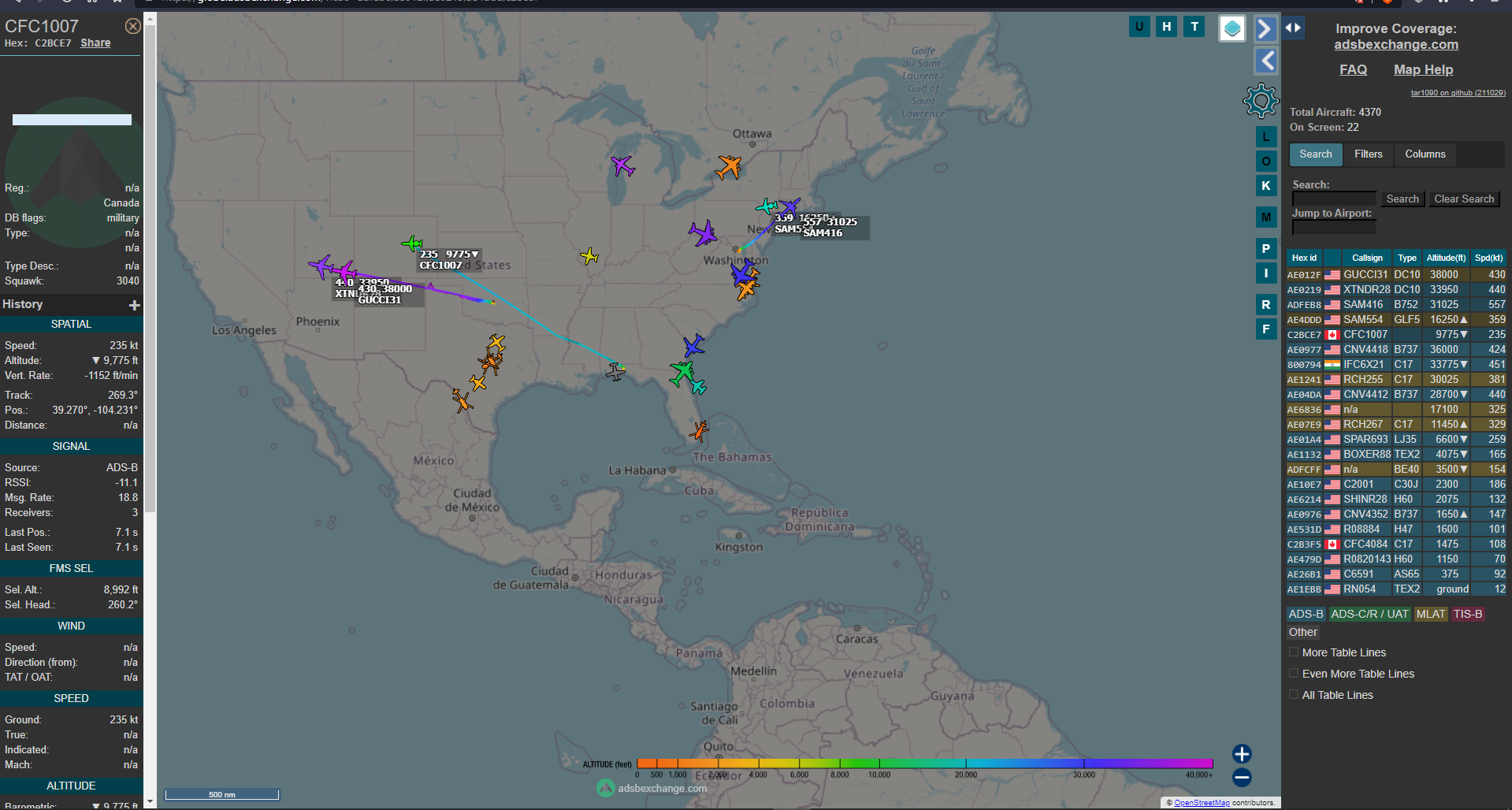This screenshot has width=1512, height=810.
Task: Click ADS-C/R / UAT legend label
Action: (x=1369, y=614)
